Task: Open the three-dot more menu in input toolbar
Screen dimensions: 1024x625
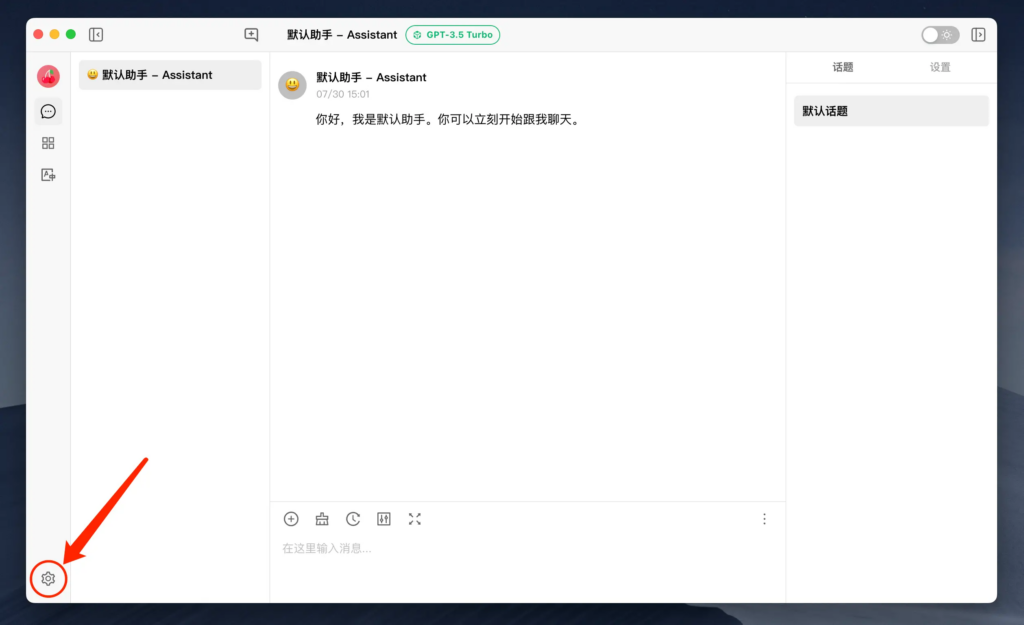Action: click(764, 519)
